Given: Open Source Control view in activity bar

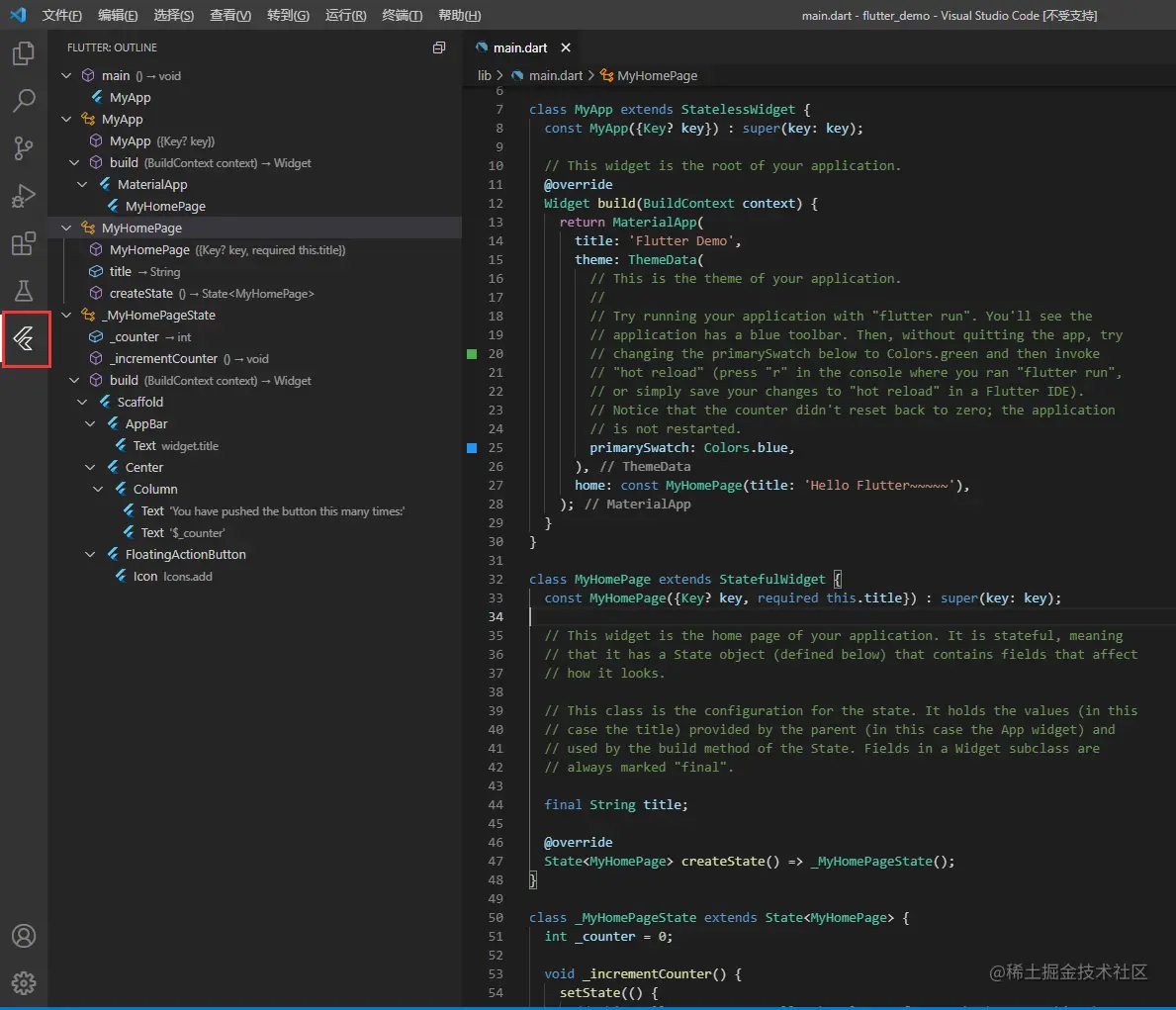Looking at the screenshot, I should point(24,147).
